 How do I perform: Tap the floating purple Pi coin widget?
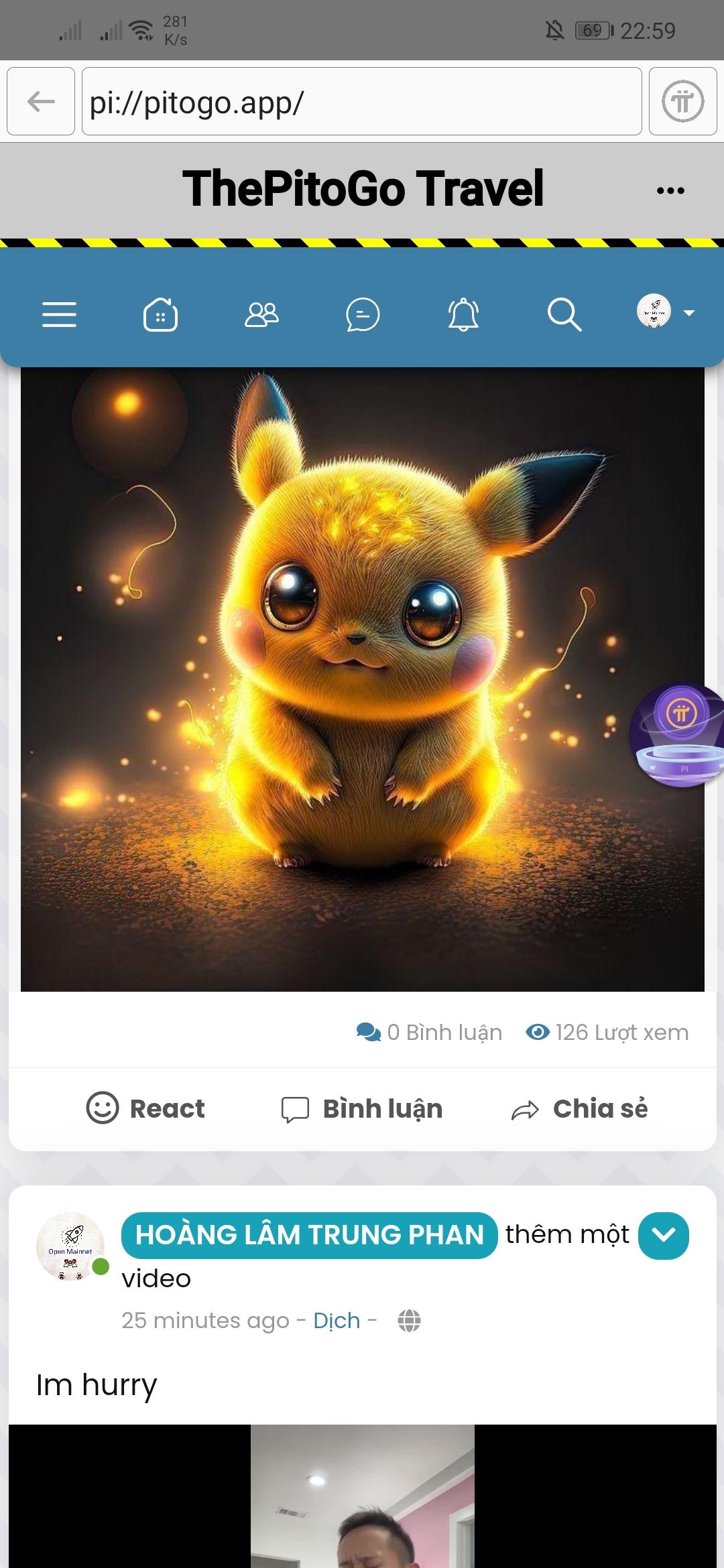pyautogui.click(x=678, y=735)
